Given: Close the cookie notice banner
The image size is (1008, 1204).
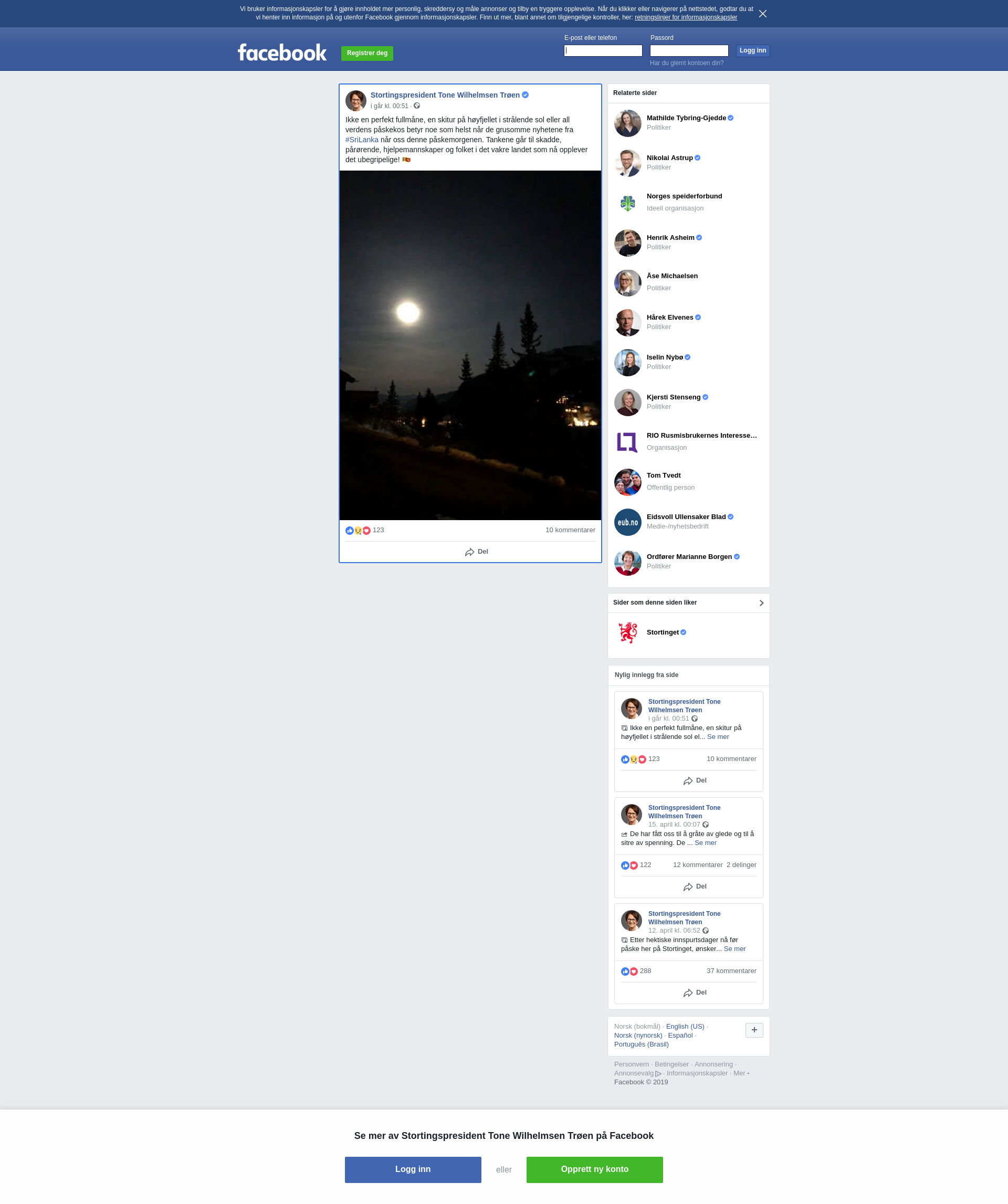Looking at the screenshot, I should coord(762,14).
